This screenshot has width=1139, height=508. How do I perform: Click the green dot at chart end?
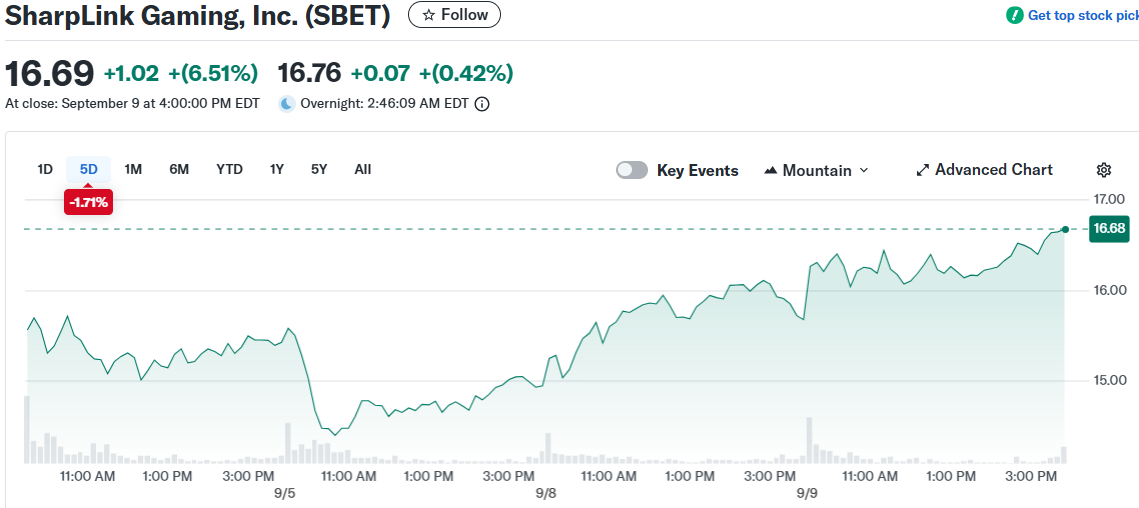(x=1065, y=229)
